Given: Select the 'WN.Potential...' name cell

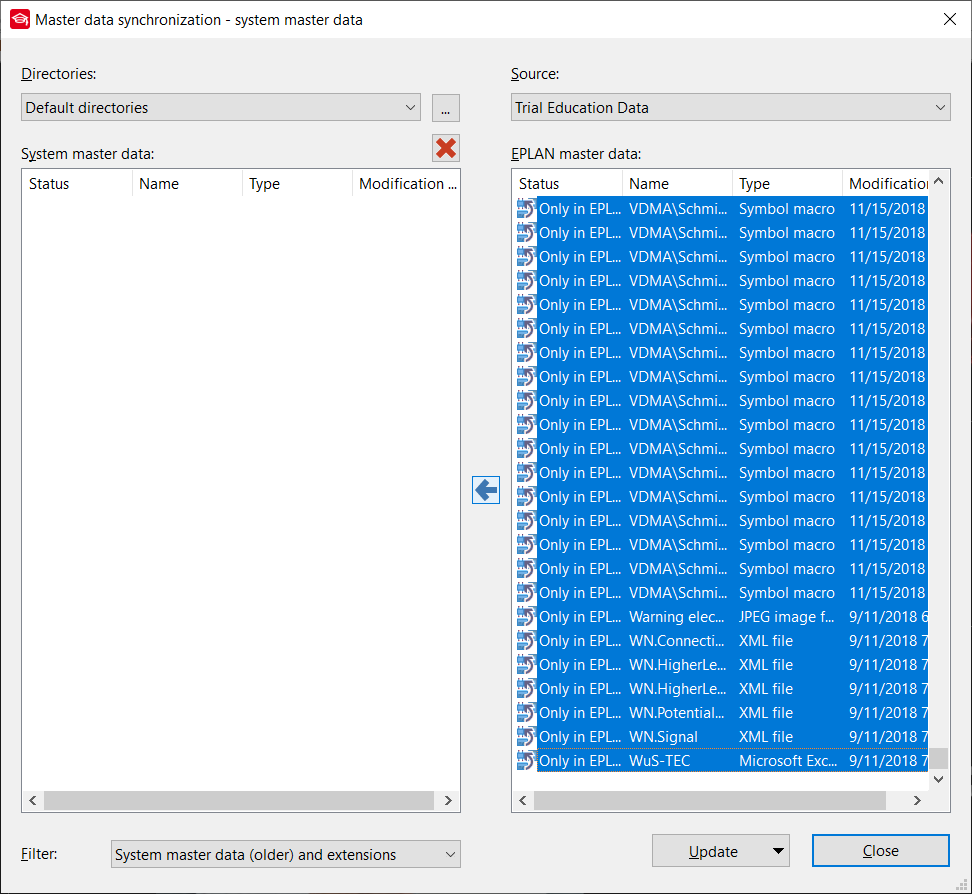Looking at the screenshot, I should [x=677, y=713].
